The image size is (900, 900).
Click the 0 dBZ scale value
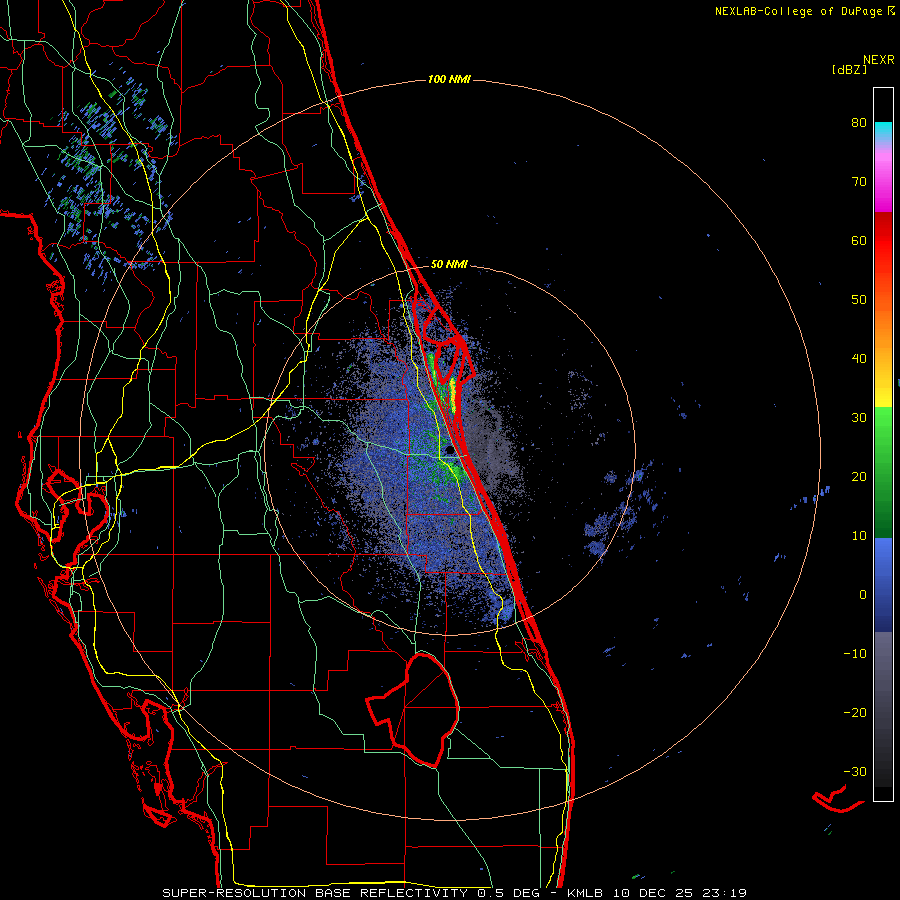tap(863, 595)
